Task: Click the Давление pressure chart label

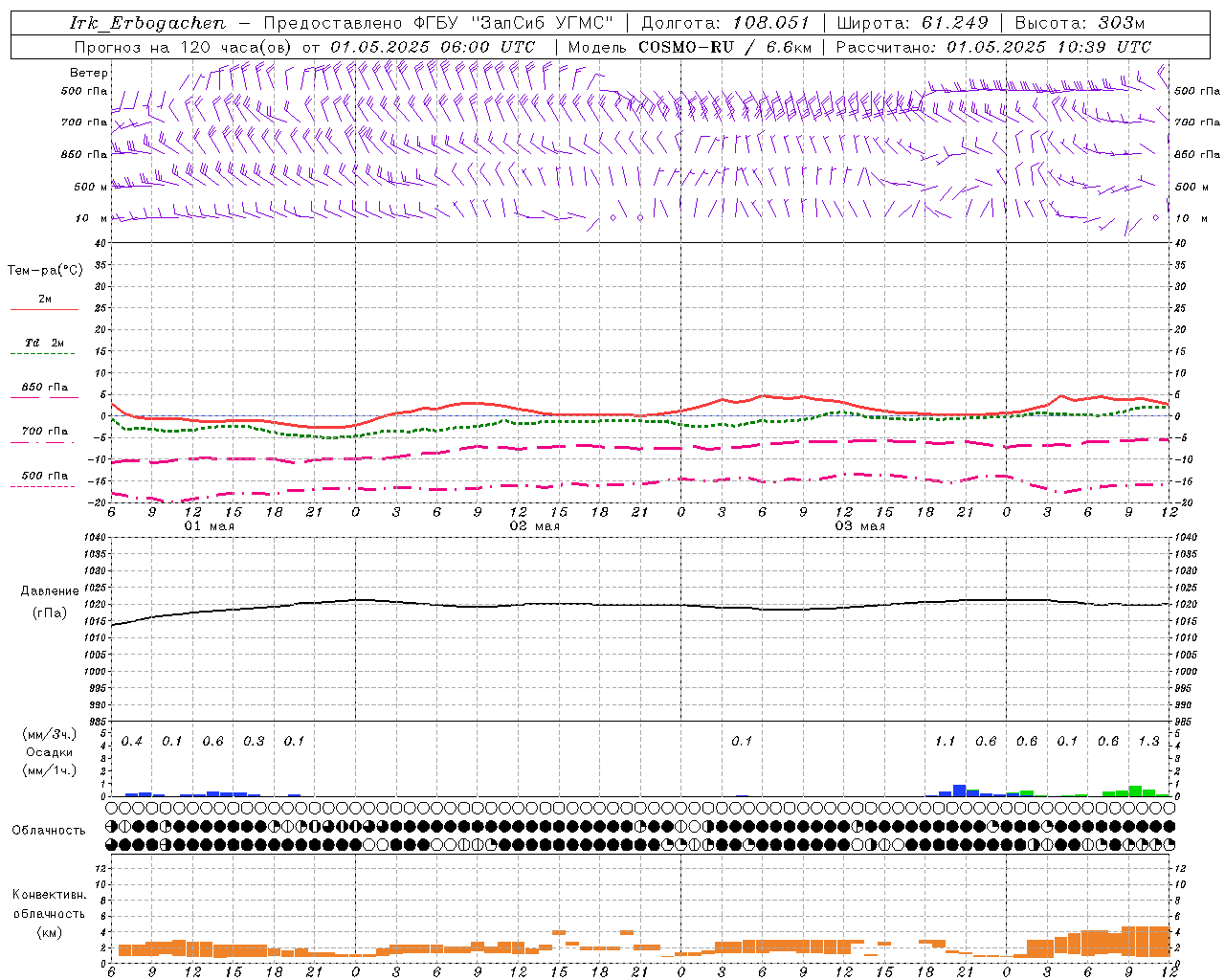Action: (x=50, y=591)
